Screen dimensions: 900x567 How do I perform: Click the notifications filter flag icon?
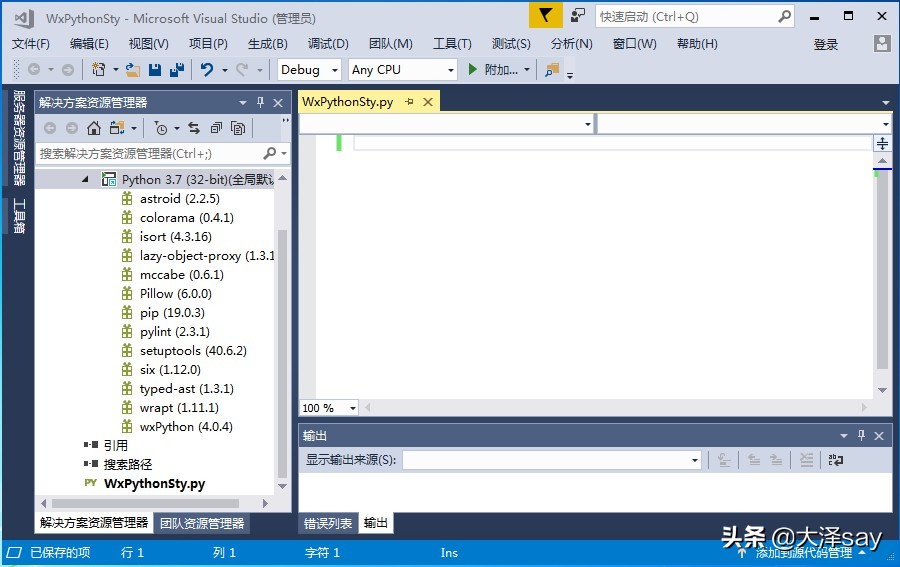coord(545,15)
